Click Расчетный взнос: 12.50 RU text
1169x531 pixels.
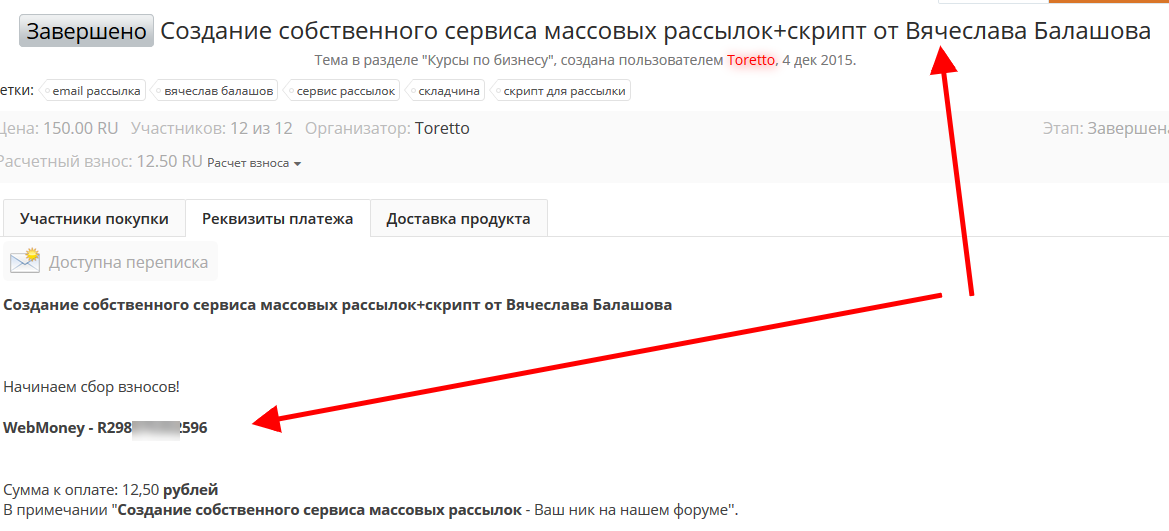click(x=100, y=161)
